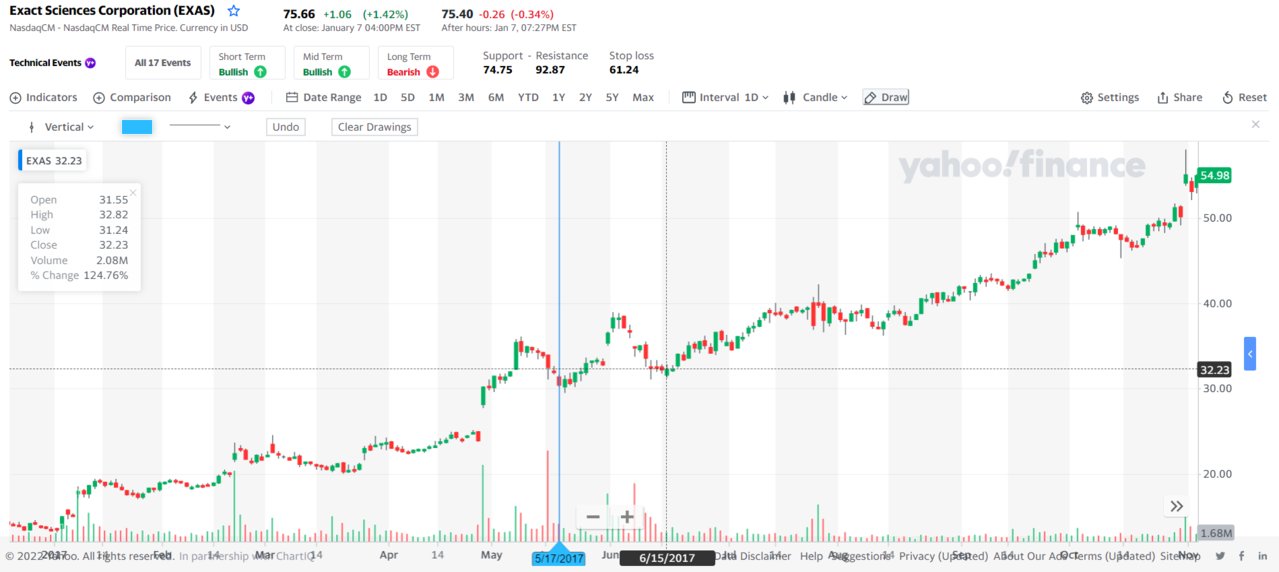The width and height of the screenshot is (1279, 572).
Task: Select the 3M range
Action: pos(466,97)
